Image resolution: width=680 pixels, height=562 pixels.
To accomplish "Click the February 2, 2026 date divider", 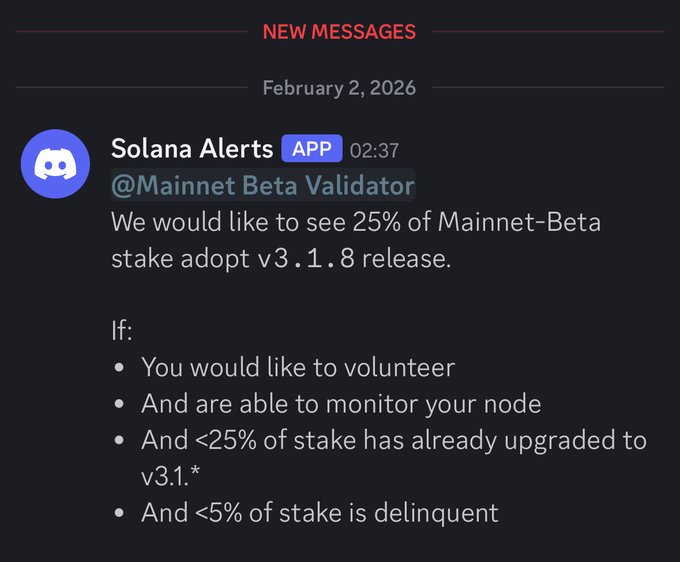I will click(339, 88).
